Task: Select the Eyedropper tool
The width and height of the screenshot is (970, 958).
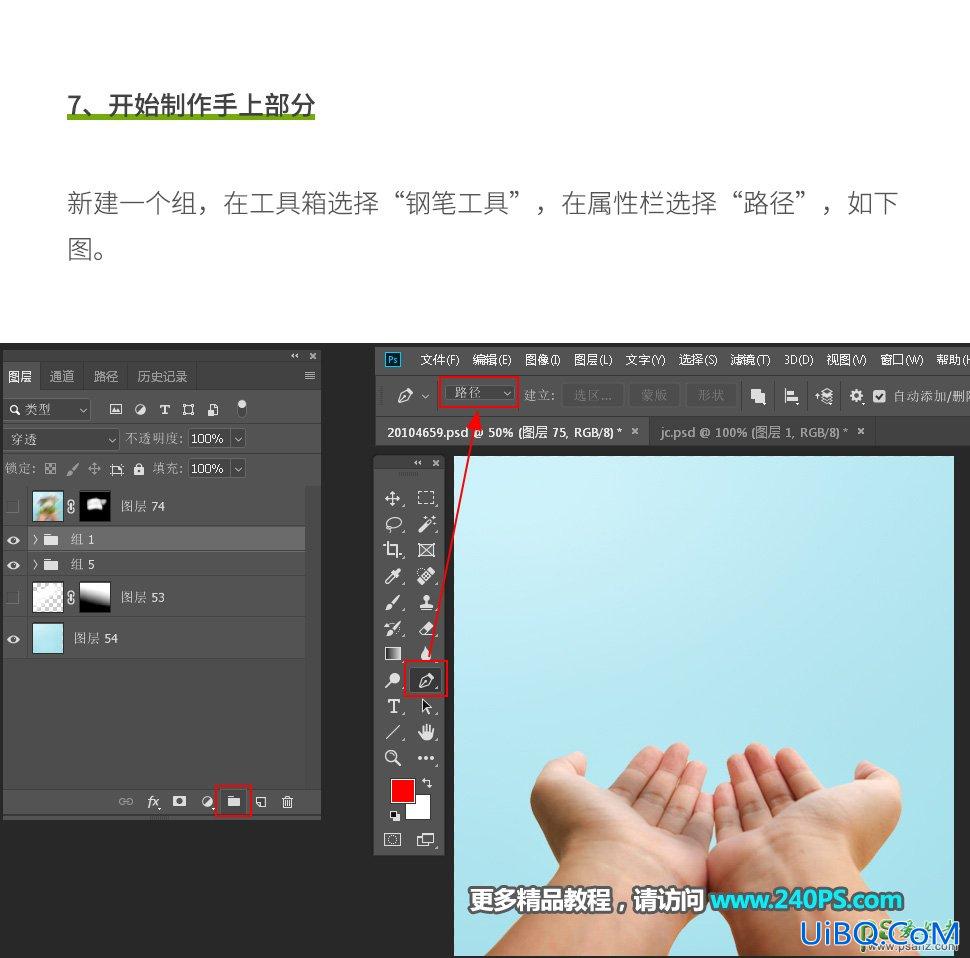Action: click(x=392, y=576)
